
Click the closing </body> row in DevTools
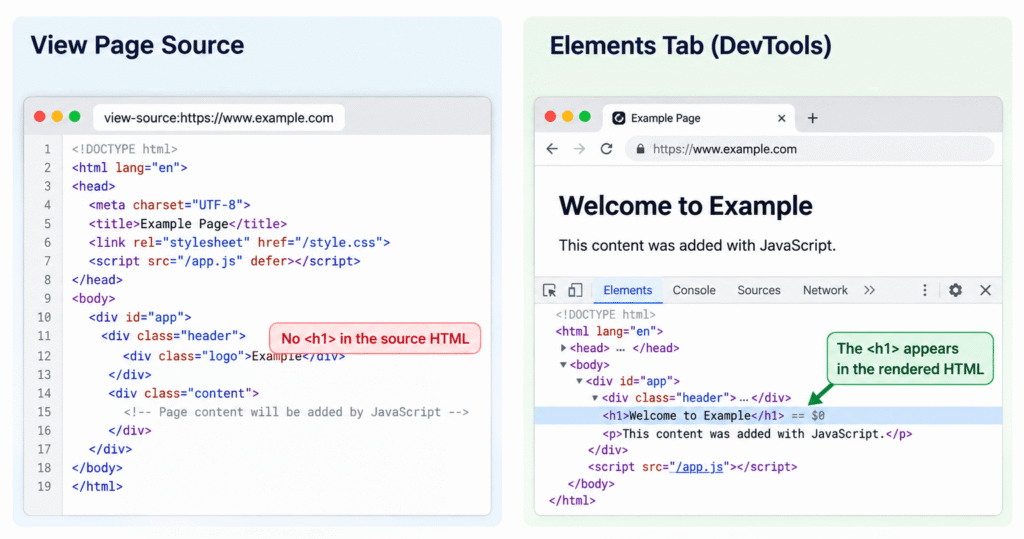[591, 483]
